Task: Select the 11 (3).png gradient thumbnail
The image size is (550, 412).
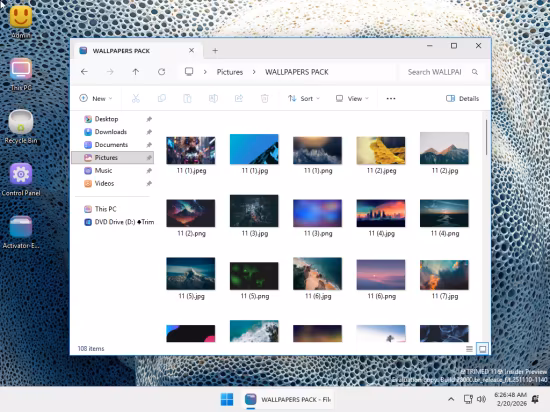Action: [x=317, y=213]
